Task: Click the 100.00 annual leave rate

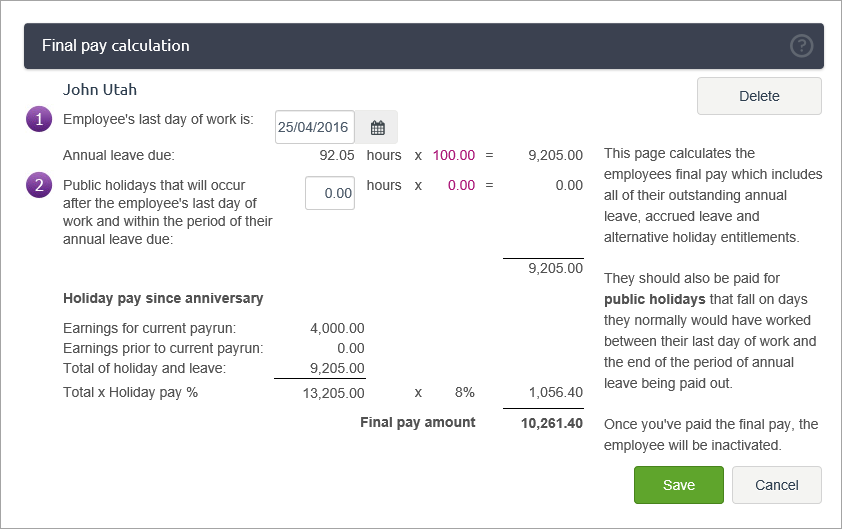Action: [x=453, y=155]
